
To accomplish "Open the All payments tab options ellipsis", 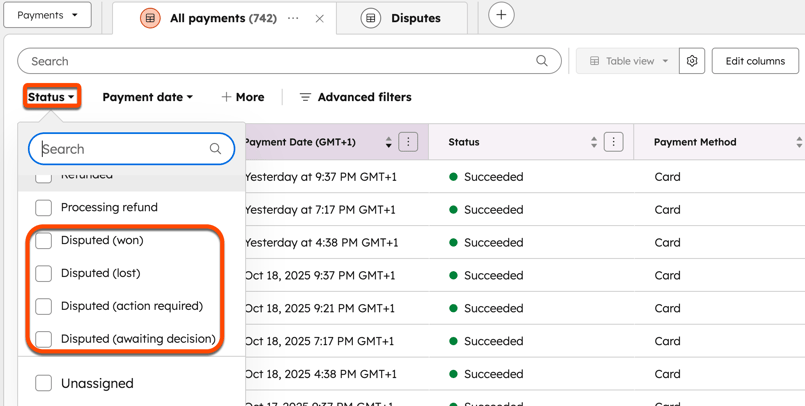I will click(293, 18).
